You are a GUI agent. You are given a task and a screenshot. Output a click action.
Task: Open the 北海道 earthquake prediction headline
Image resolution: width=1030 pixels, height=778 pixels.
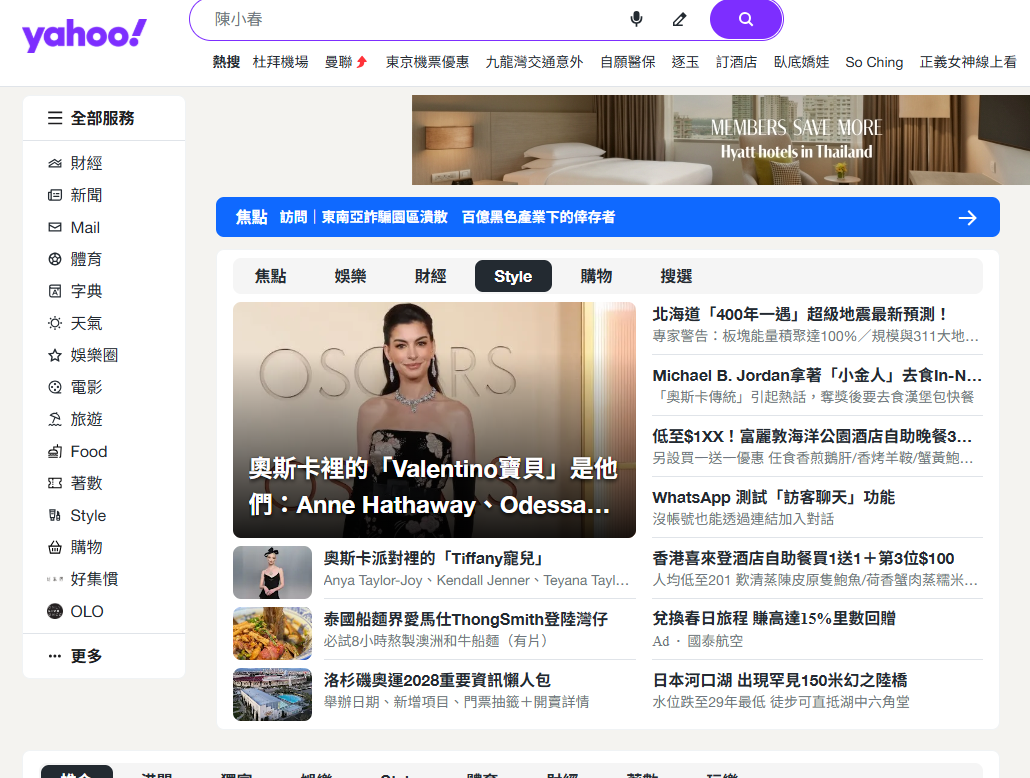tap(800, 314)
